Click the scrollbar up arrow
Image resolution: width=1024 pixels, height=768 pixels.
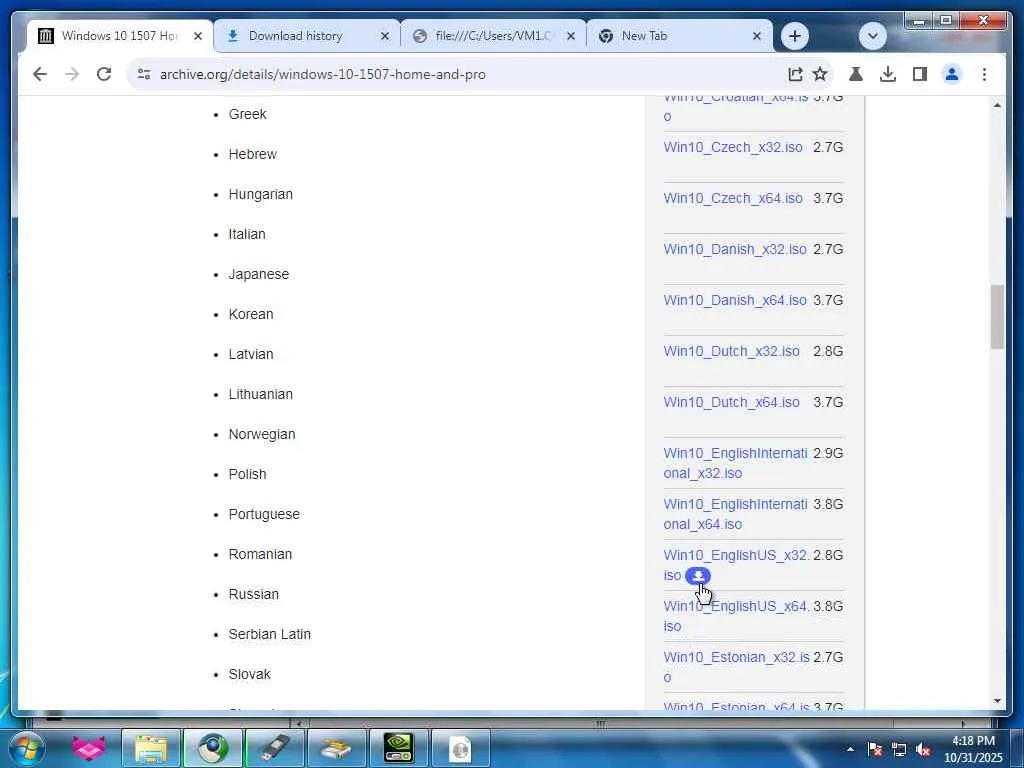(997, 104)
